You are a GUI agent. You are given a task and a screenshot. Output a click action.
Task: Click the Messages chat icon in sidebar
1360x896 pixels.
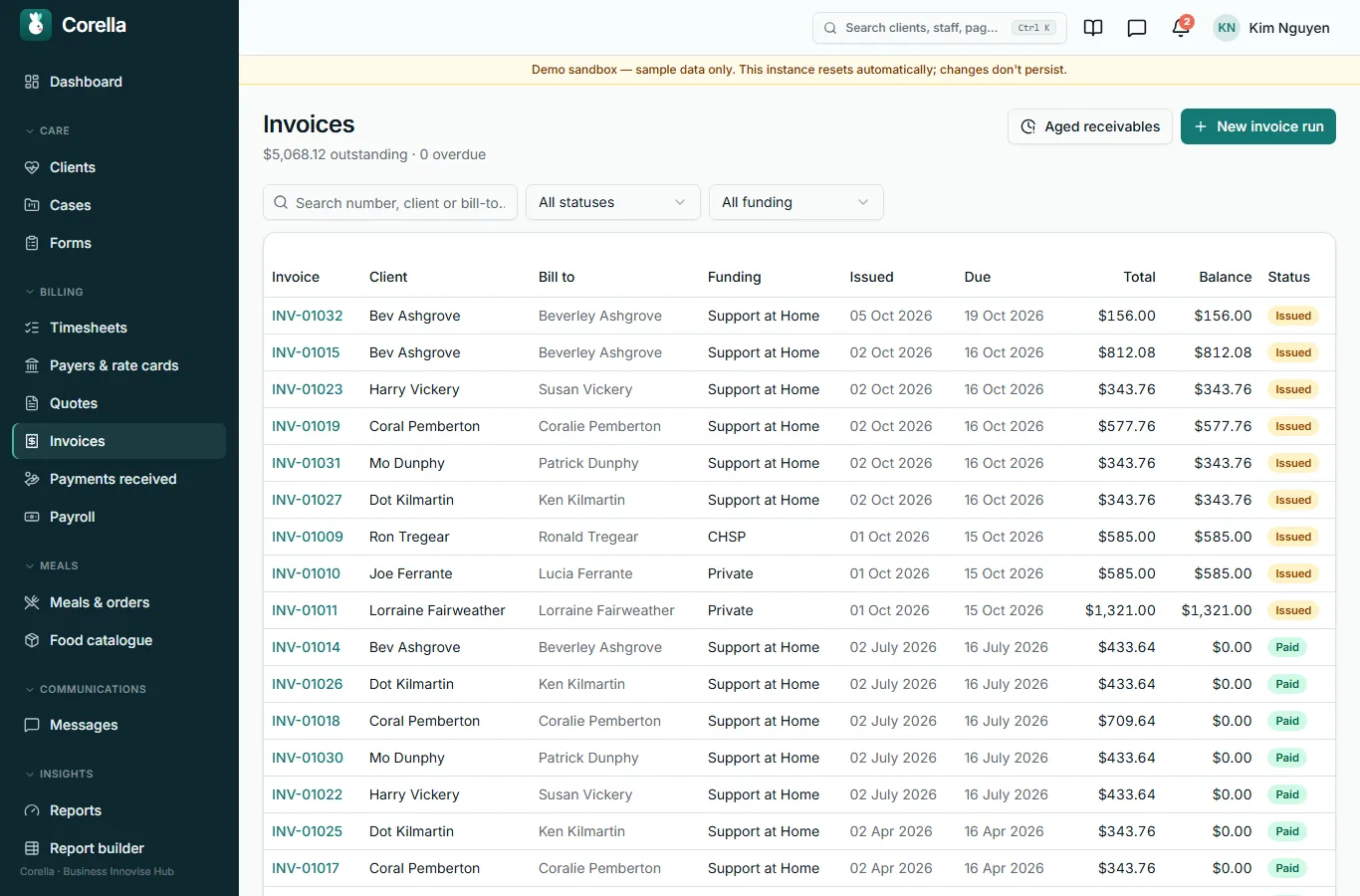click(32, 725)
